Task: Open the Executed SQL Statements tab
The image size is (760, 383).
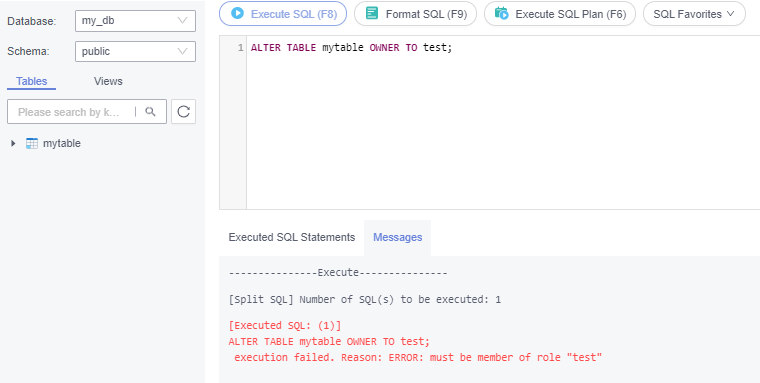Action: [292, 237]
